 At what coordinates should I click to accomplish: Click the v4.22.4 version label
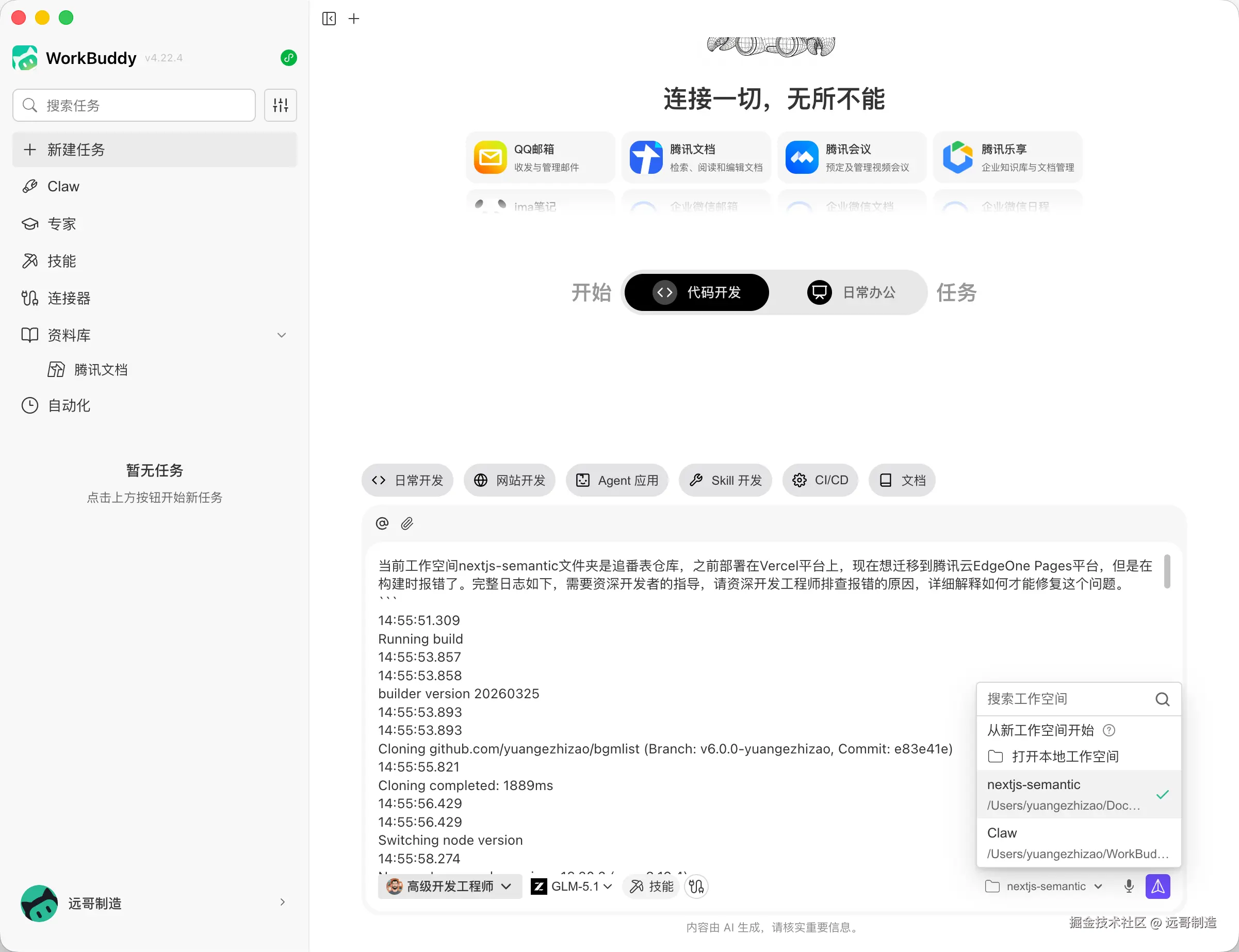tap(163, 58)
